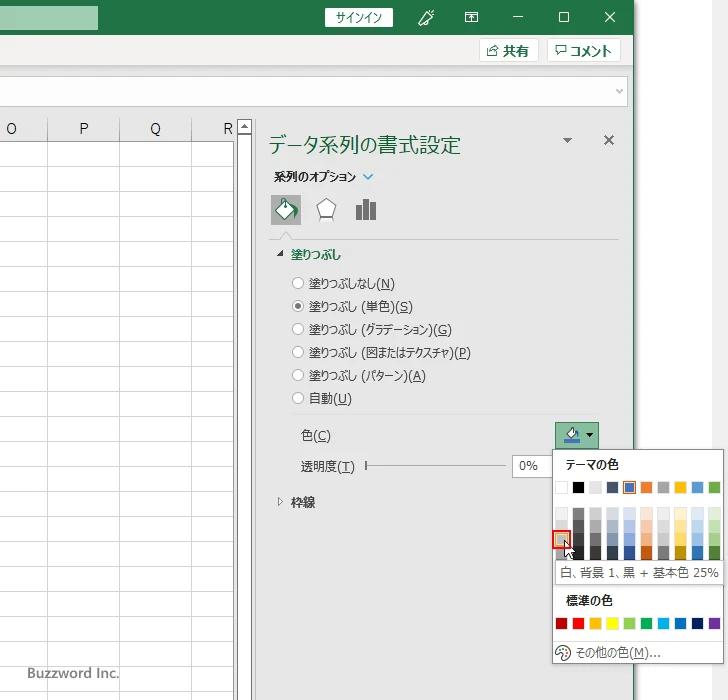The image size is (728, 700).
Task: Choose the 自動 fill radio button
Action: 297,398
